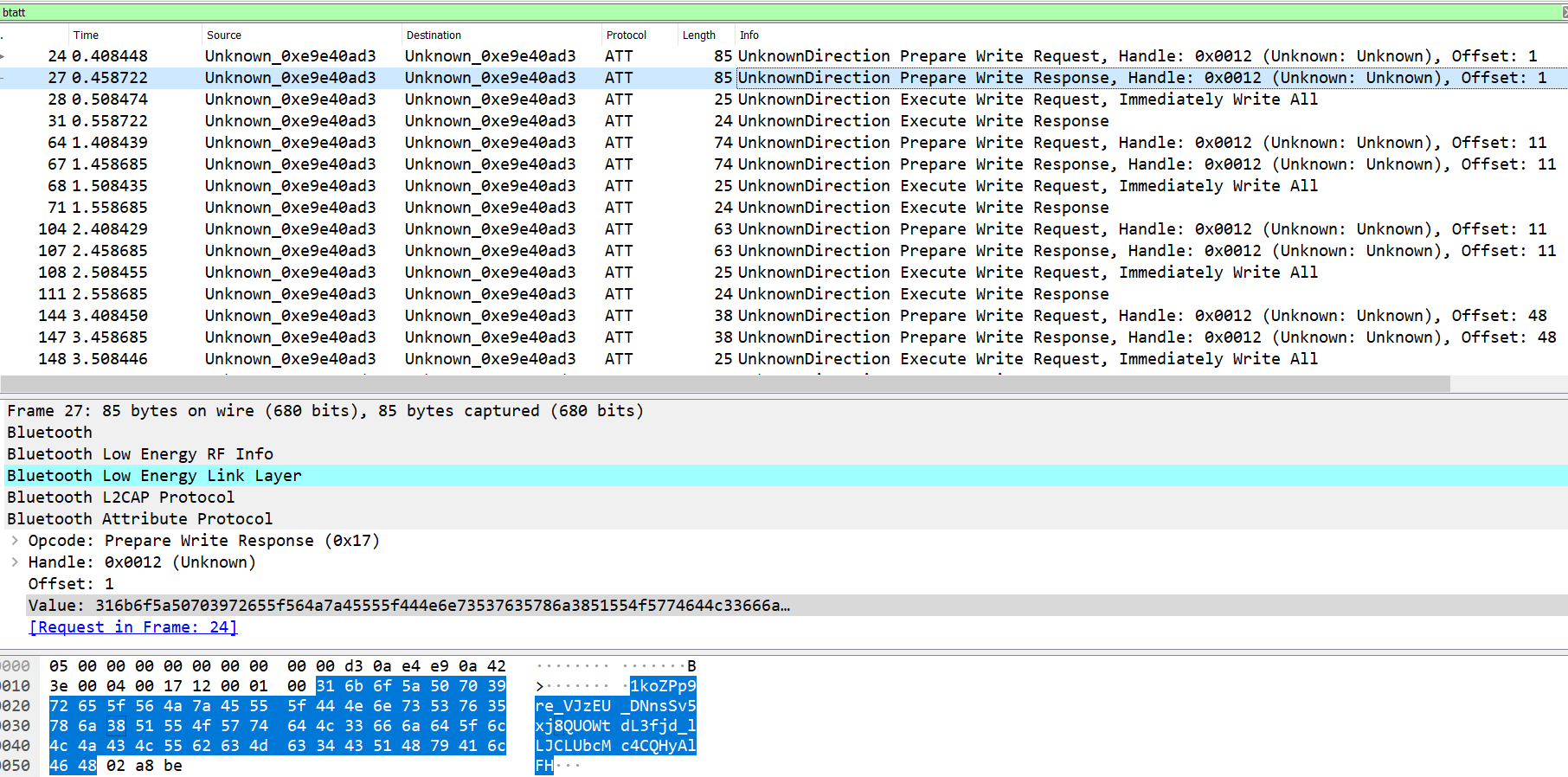Select packet 27 Prepare Write Response row
The height and width of the screenshot is (777, 1568).
click(x=784, y=78)
